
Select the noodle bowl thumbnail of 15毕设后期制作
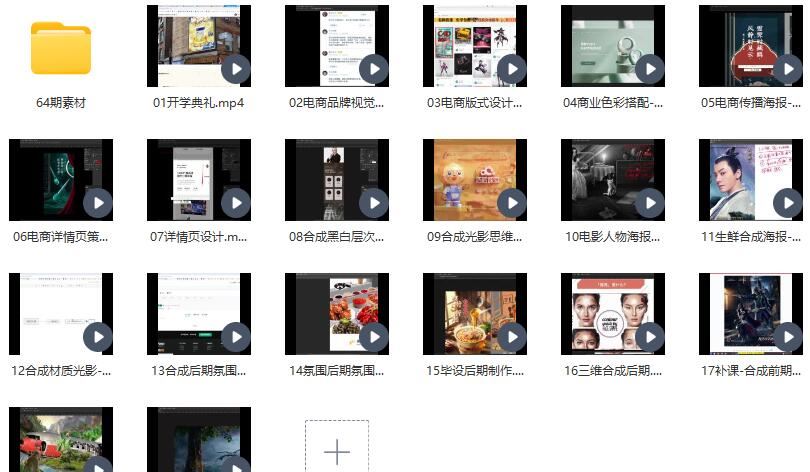(x=475, y=313)
